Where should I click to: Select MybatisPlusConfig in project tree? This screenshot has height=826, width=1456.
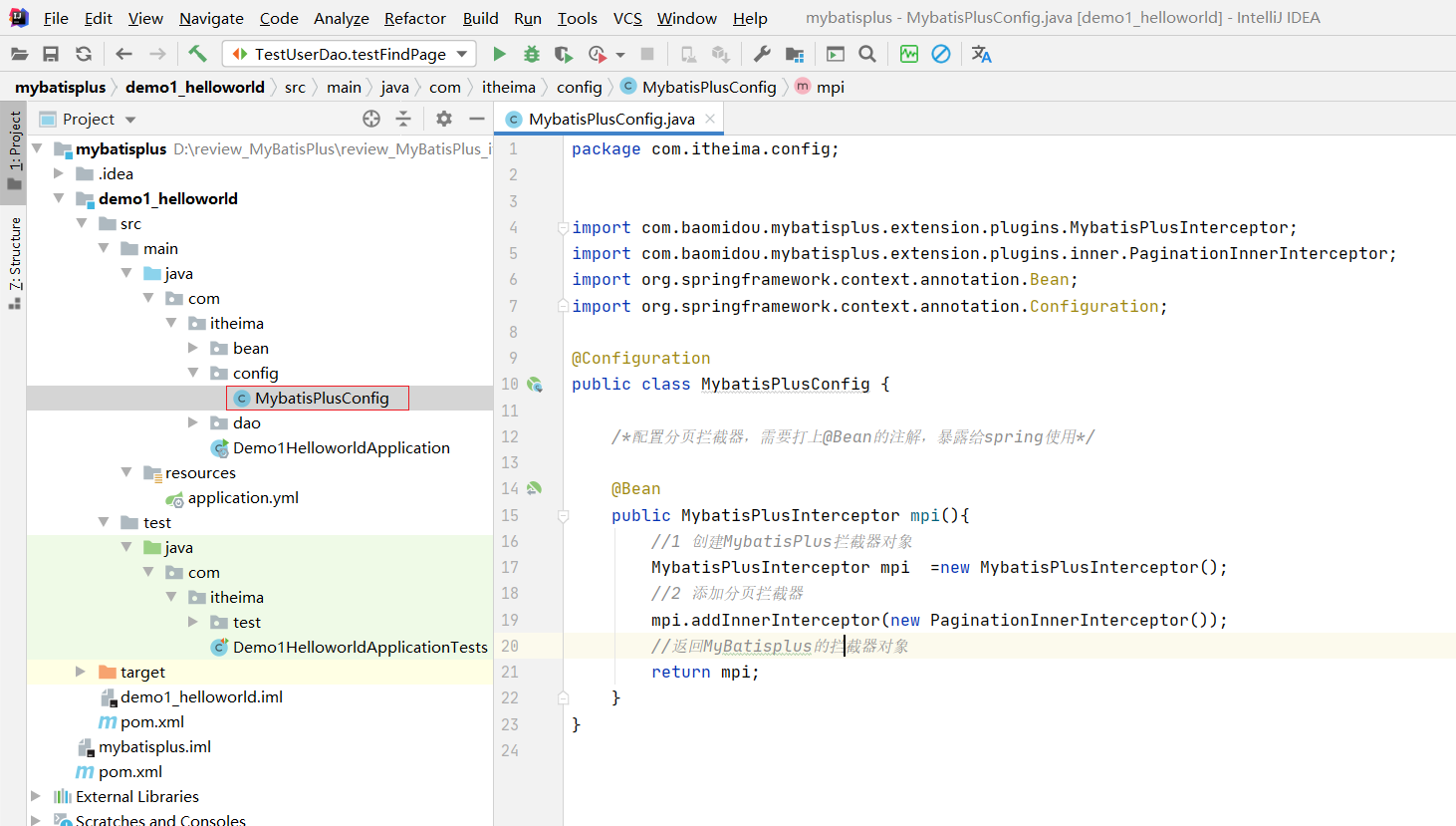point(318,398)
